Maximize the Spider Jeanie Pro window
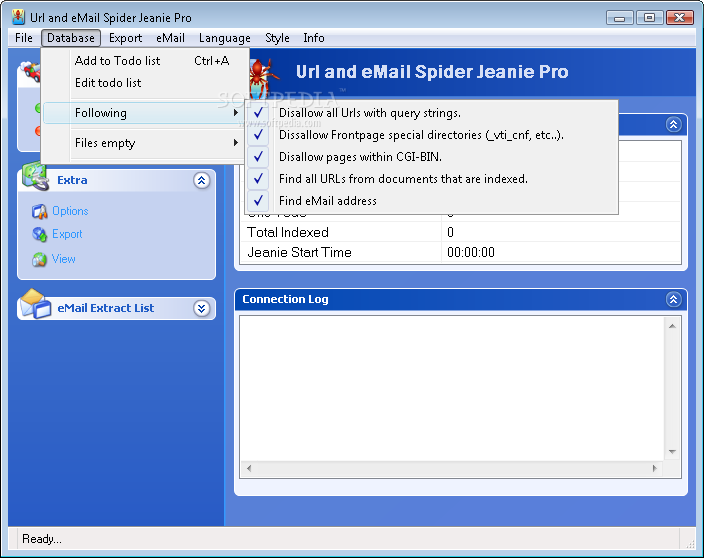 tap(649, 18)
